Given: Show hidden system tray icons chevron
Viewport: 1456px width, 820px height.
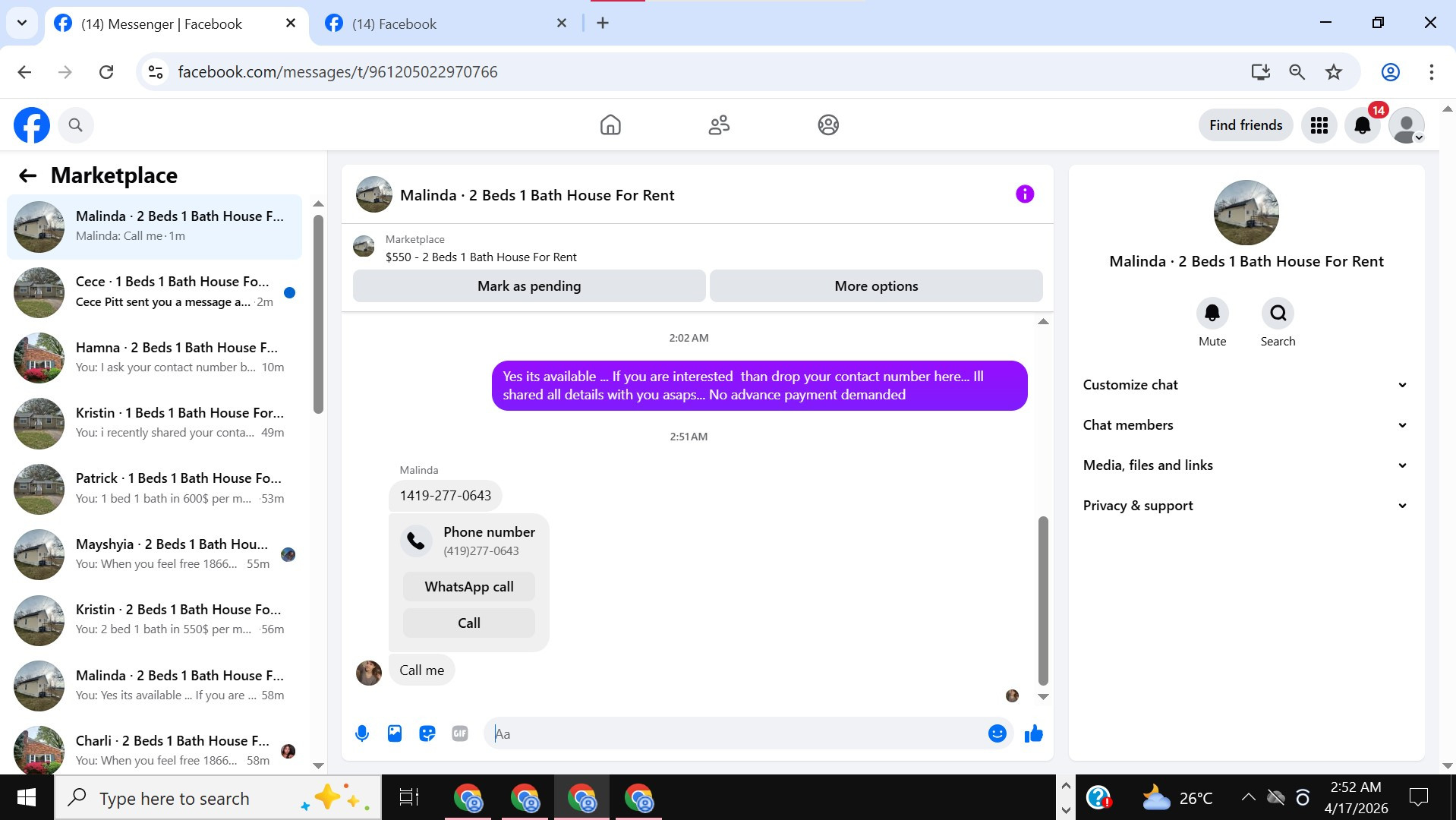Looking at the screenshot, I should point(1248,797).
